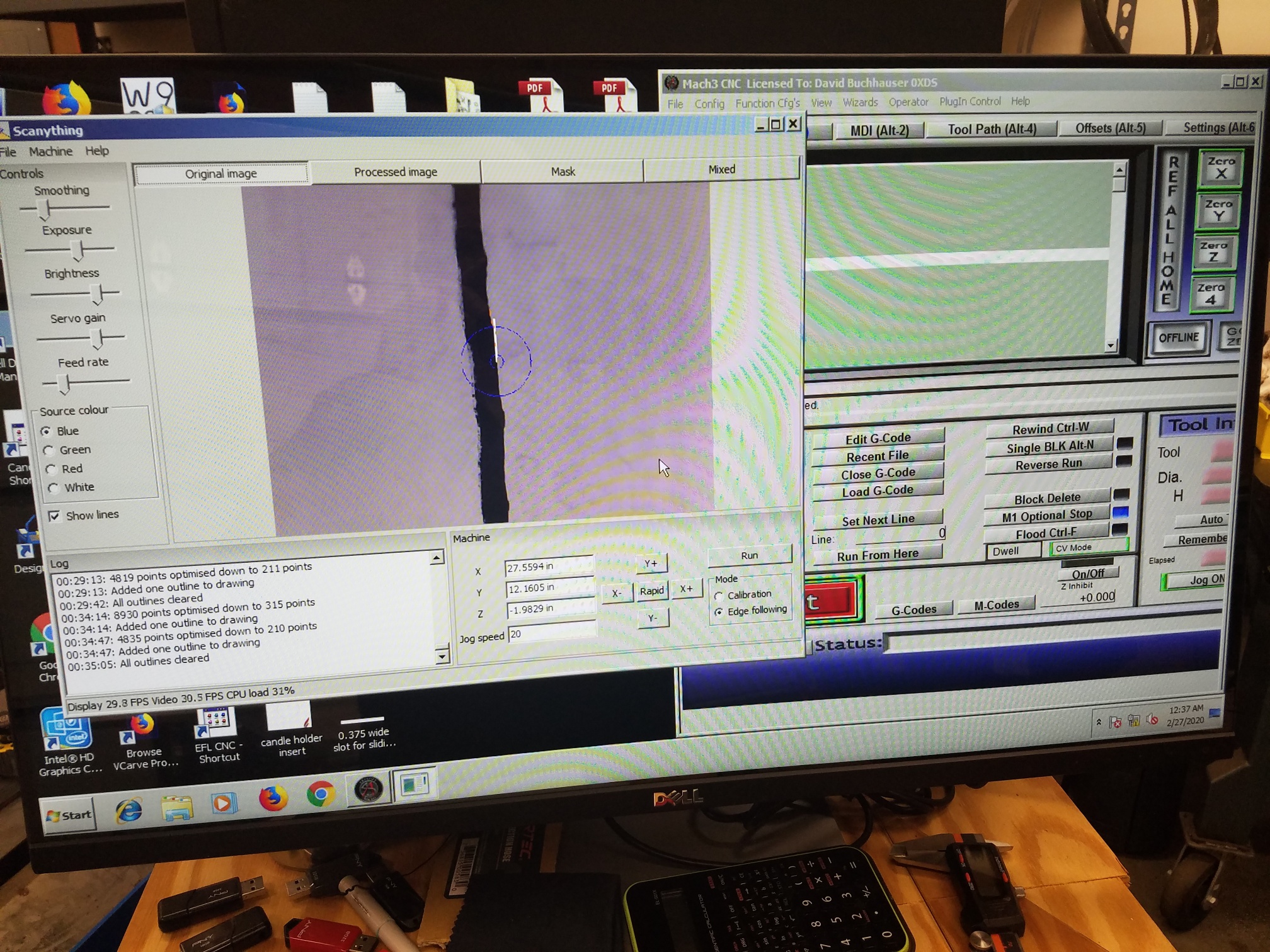This screenshot has height=952, width=1270.
Task: Switch to the Processed image tab
Action: (x=395, y=172)
